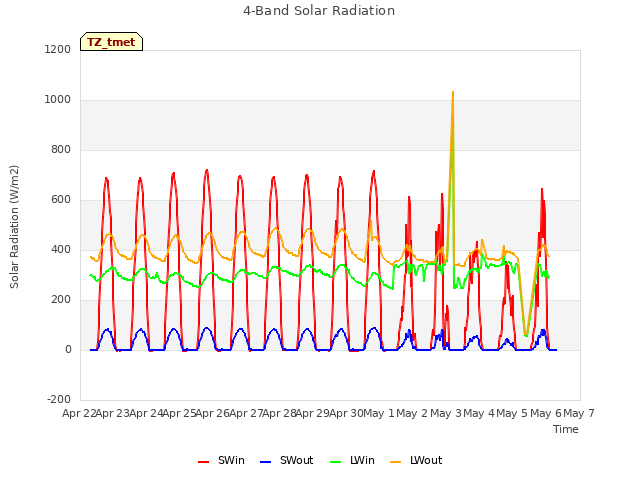Screen dimensions: 640x480
Task: Click the red SWin legend color marker
Action: click(203, 462)
